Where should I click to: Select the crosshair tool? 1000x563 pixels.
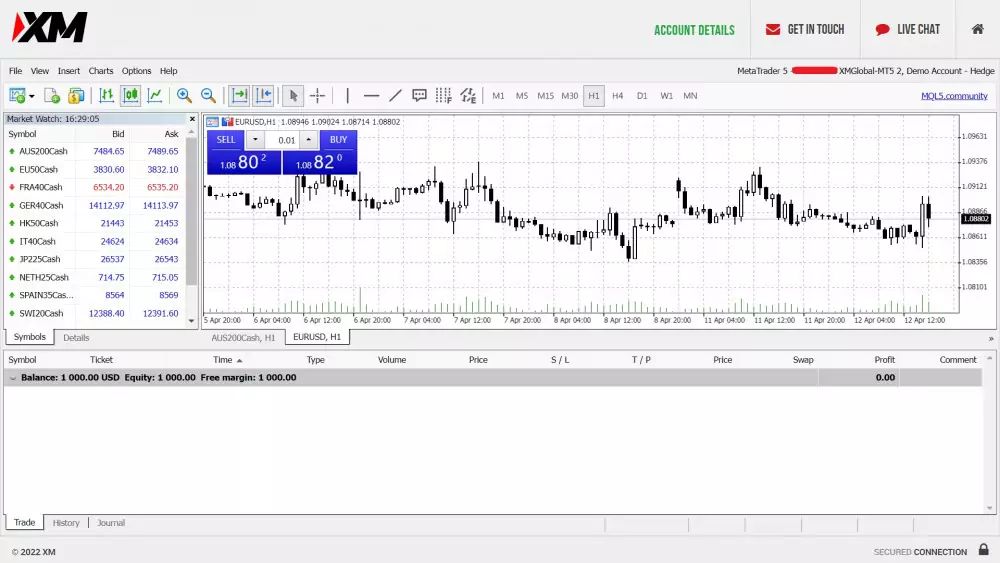point(317,96)
